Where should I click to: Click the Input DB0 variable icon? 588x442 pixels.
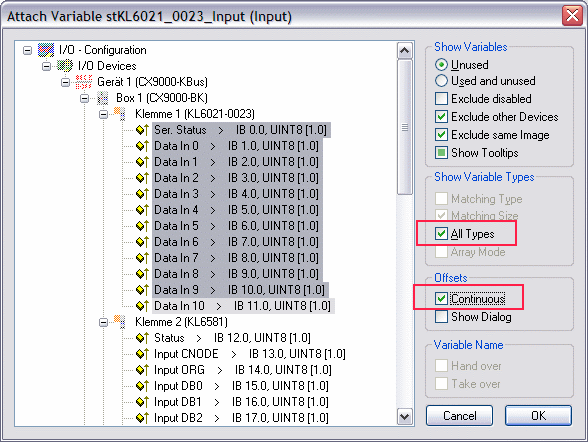tap(142, 386)
